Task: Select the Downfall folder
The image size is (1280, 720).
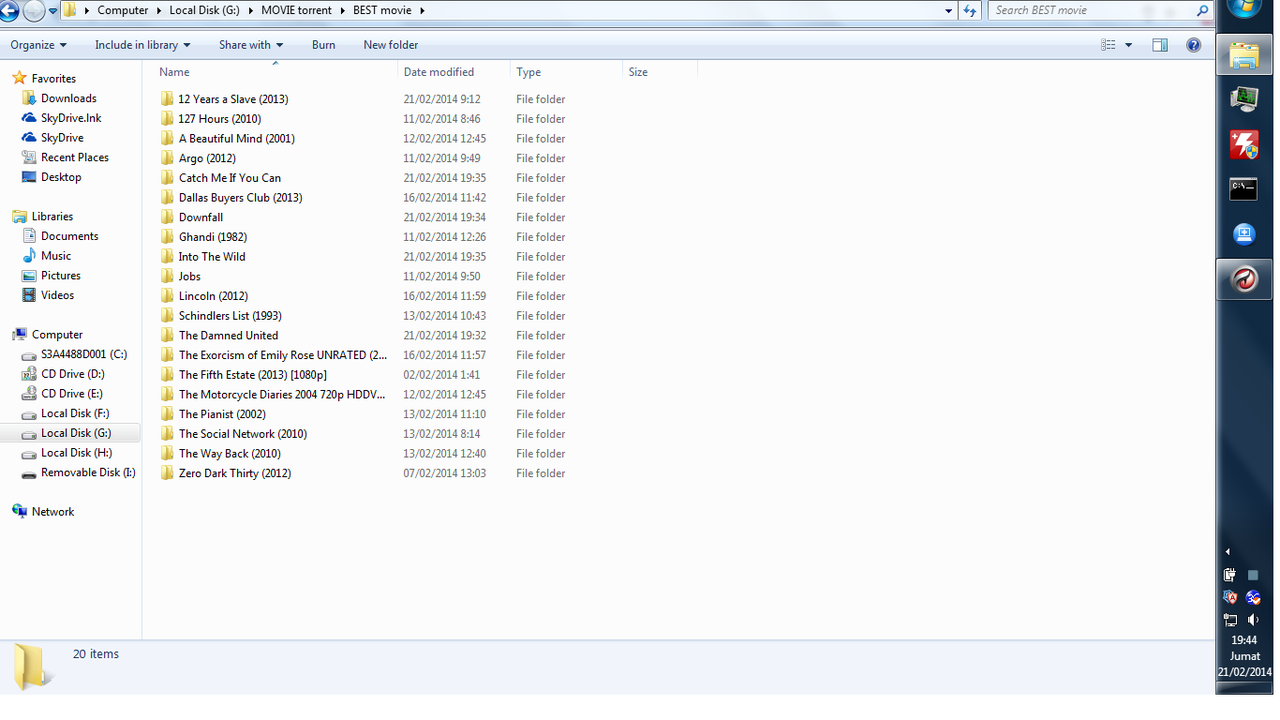Action: [200, 217]
